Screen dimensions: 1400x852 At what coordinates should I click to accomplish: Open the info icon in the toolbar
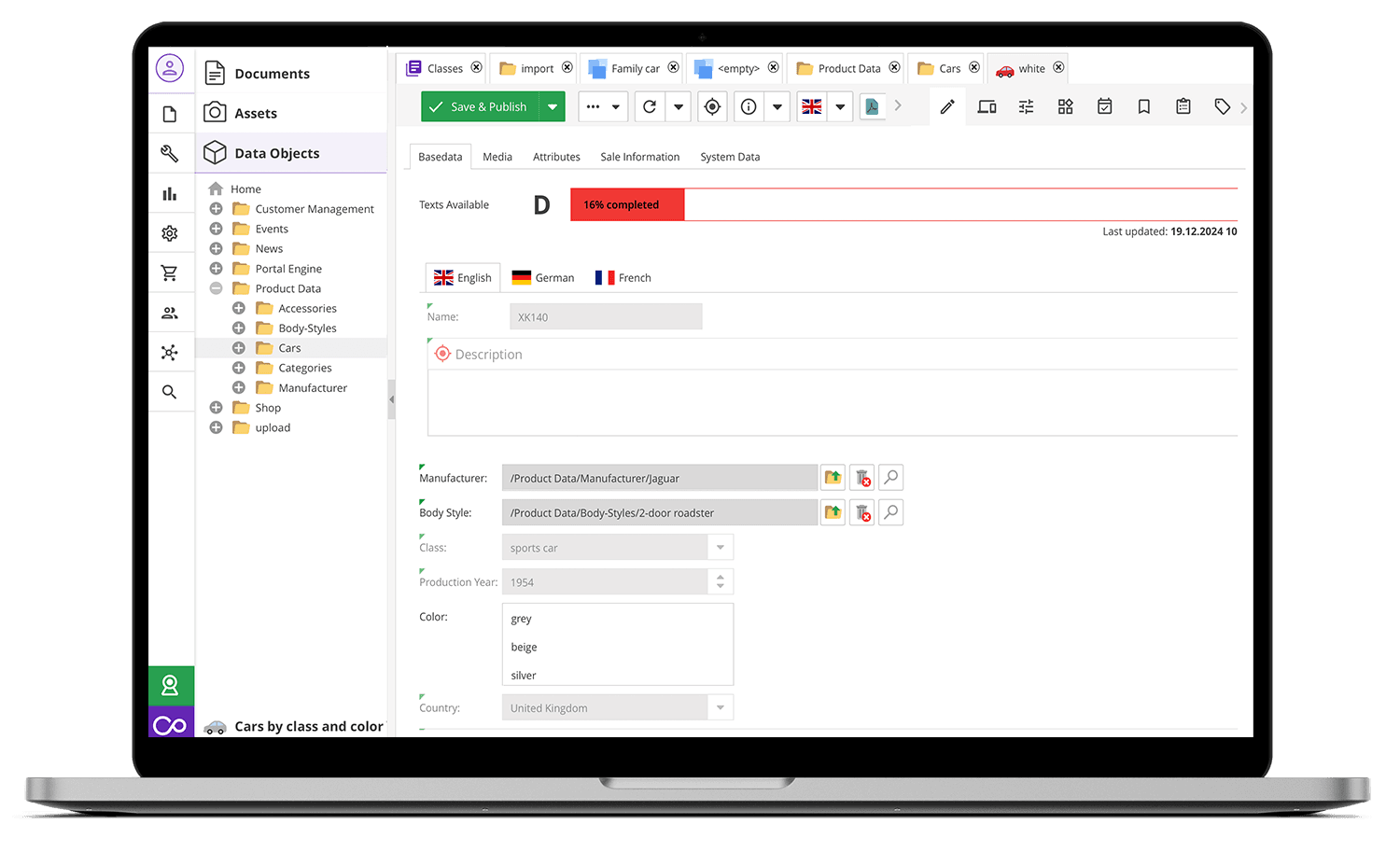pos(749,107)
